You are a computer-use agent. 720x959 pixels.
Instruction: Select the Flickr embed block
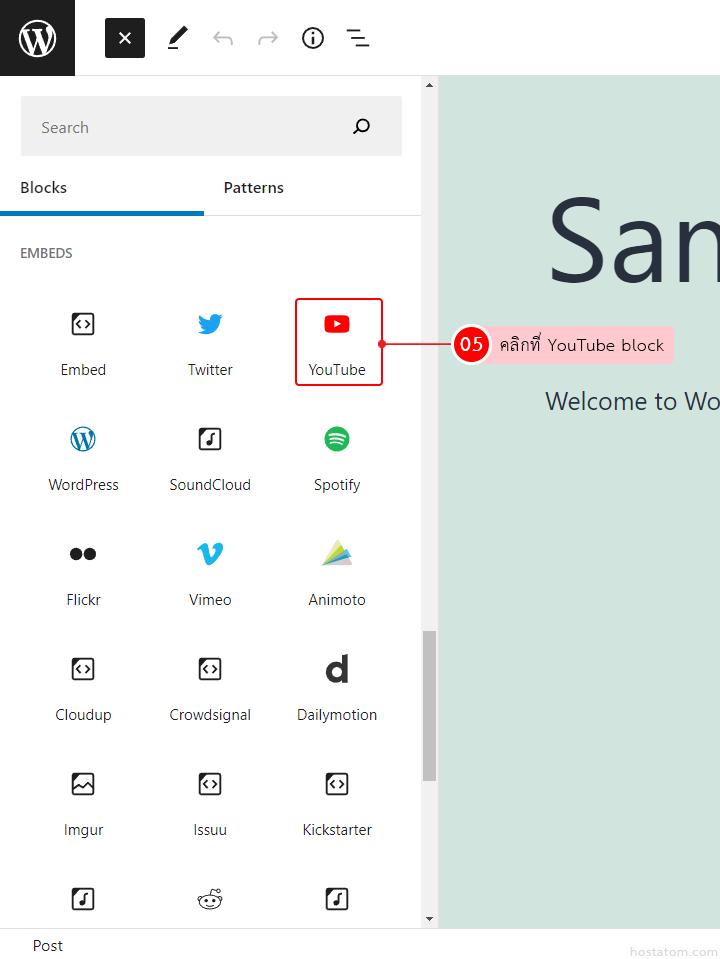coord(83,572)
